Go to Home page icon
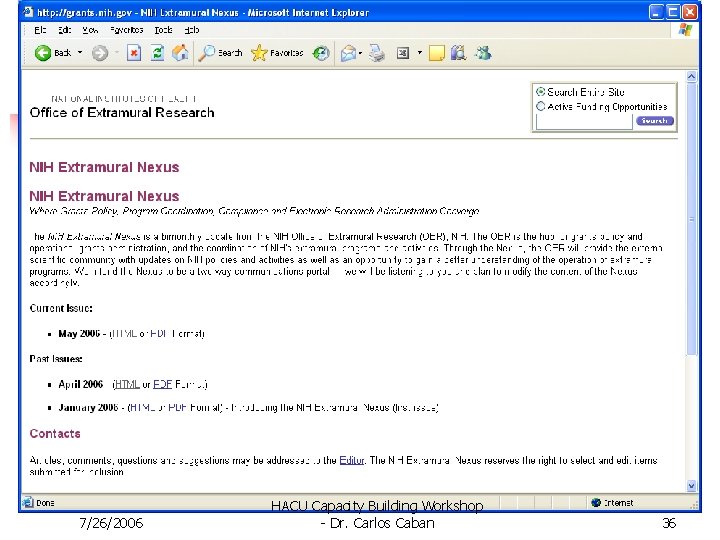Viewport: 720px width, 540px height. 180,53
